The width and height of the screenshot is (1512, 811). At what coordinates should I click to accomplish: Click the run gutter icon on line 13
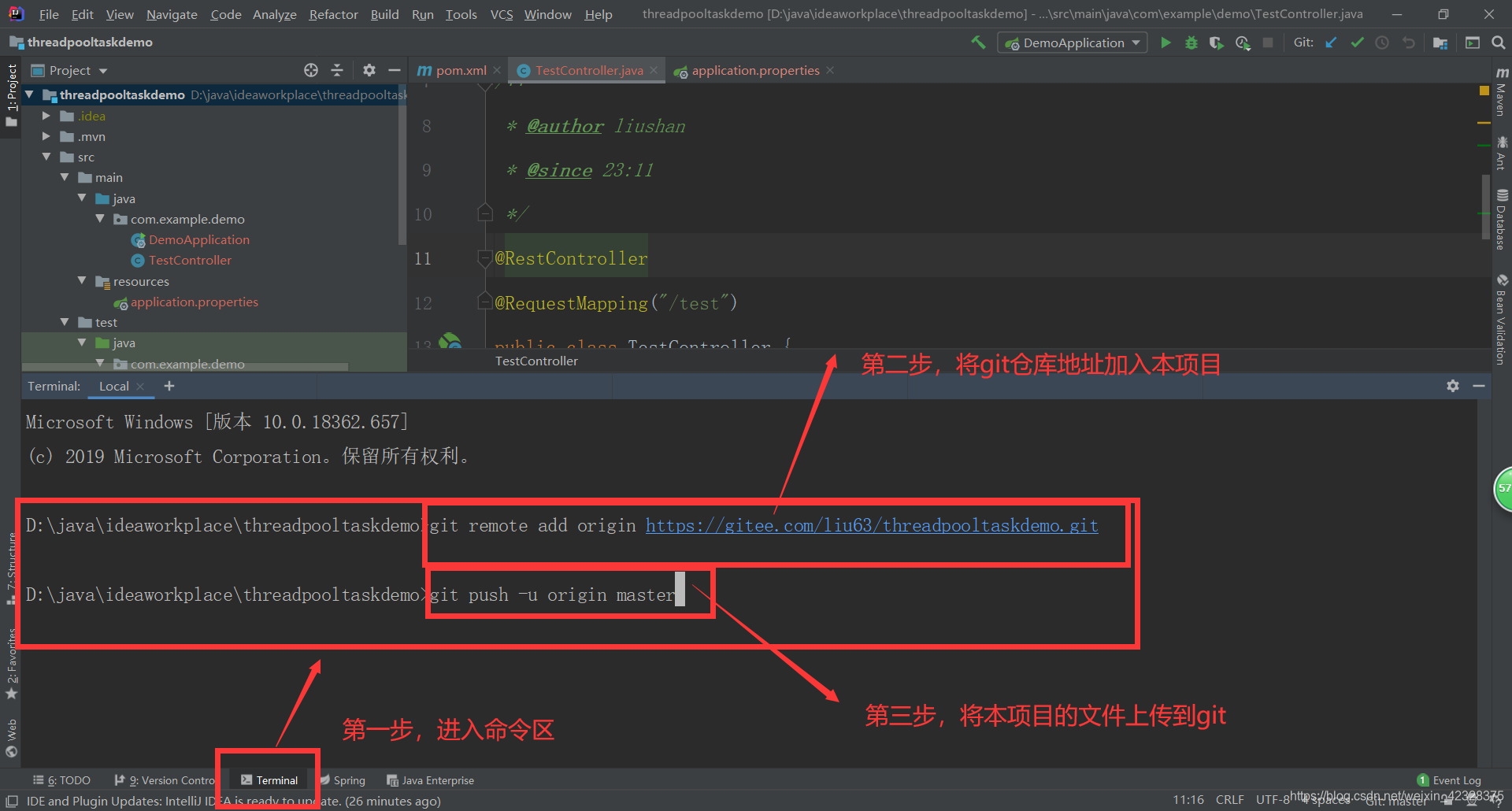point(450,342)
